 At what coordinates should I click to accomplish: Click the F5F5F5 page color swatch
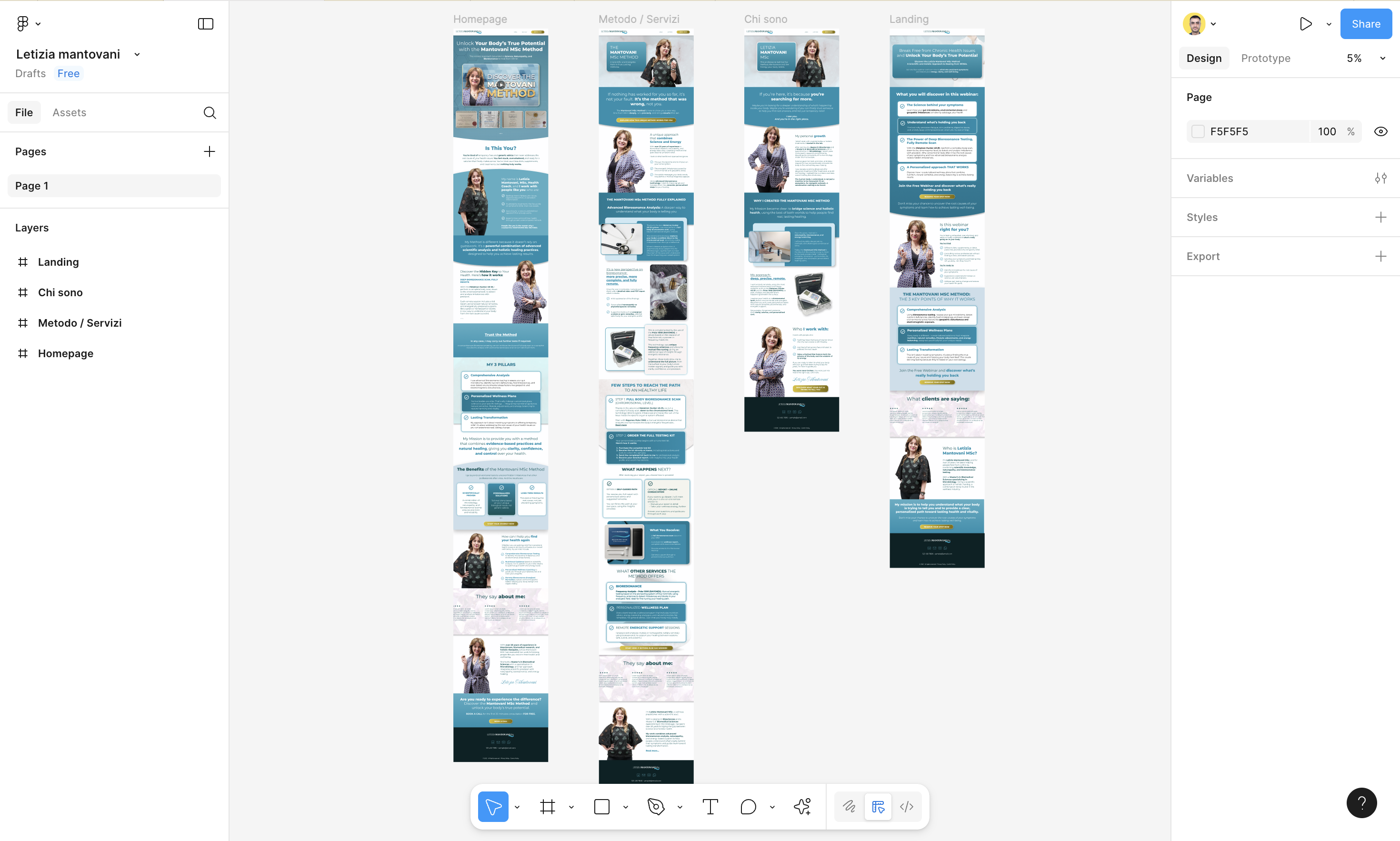click(x=1198, y=131)
